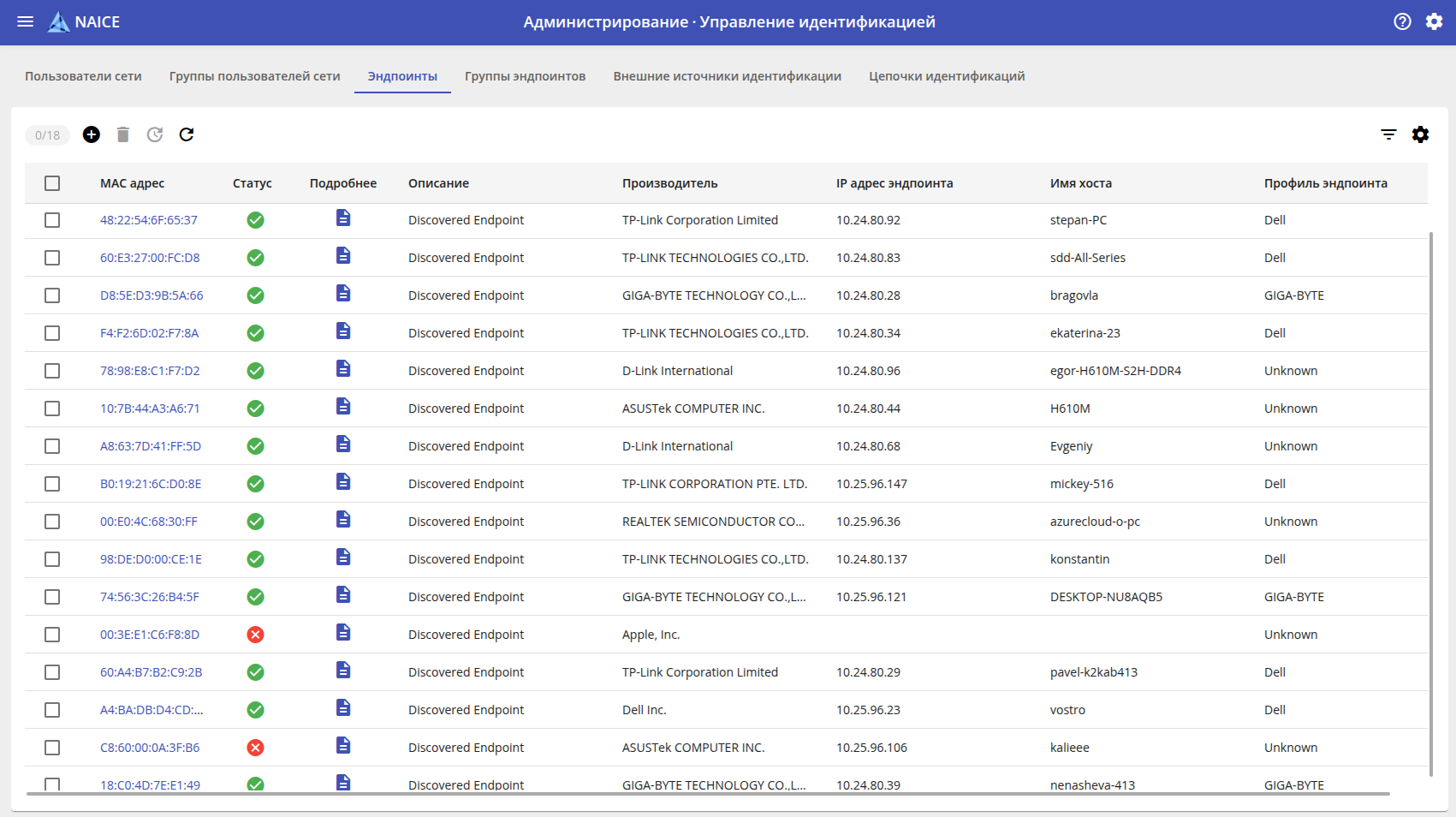Go to Внешние источники идентификации tab
1456x817 pixels.
[x=727, y=76]
